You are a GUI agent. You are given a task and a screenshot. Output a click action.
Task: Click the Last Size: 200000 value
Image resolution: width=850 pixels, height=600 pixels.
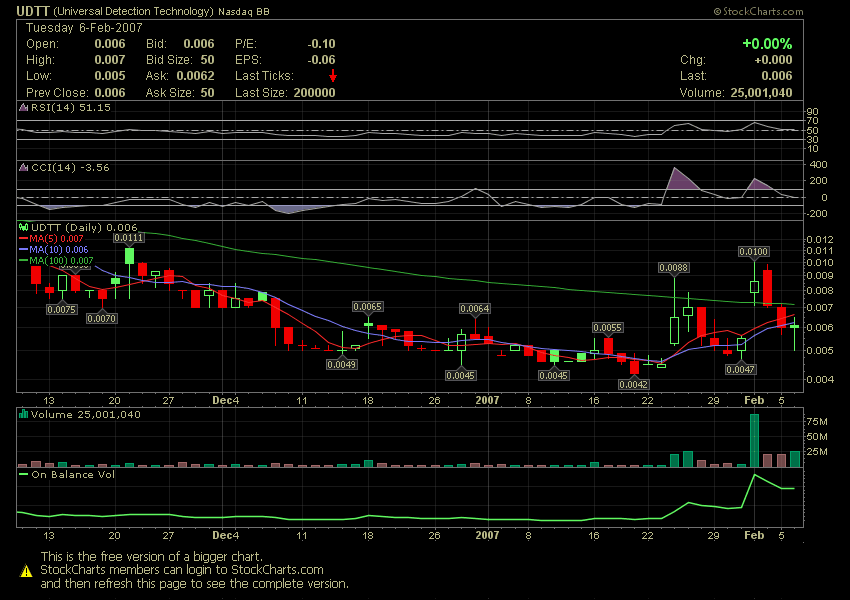point(314,93)
